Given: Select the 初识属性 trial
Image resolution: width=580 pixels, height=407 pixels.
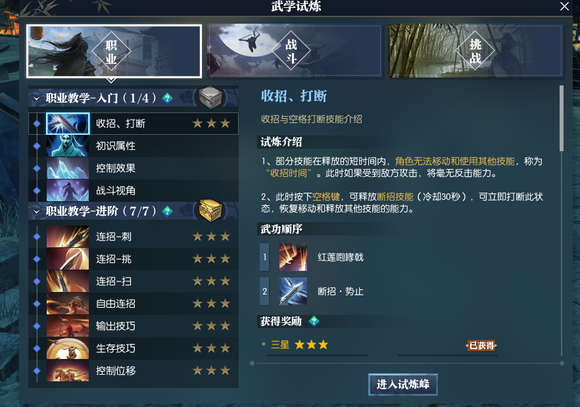Looking at the screenshot, I should pos(134,146).
